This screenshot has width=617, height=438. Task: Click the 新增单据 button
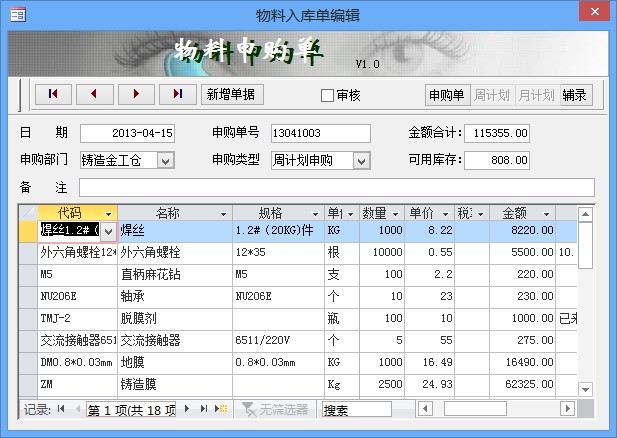pos(232,94)
